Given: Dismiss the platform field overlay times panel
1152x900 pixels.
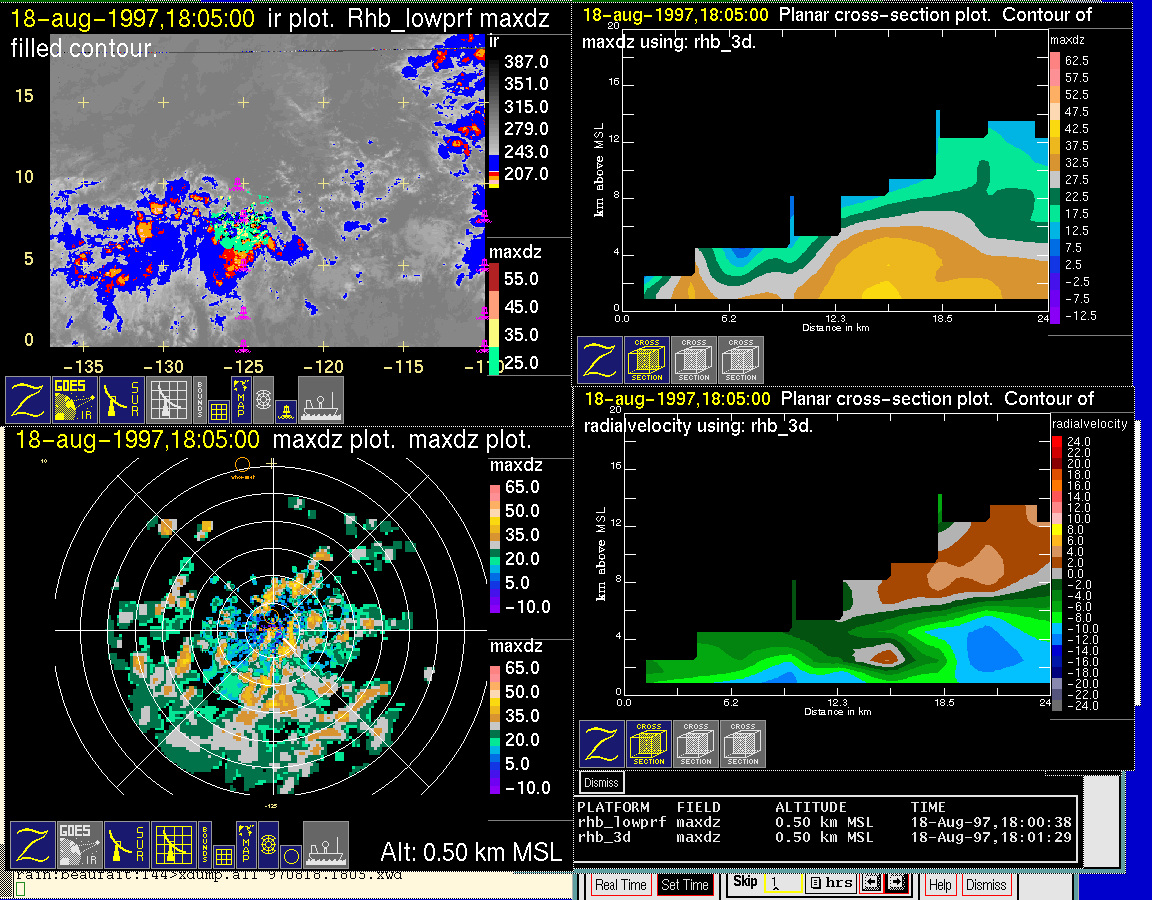Looking at the screenshot, I should pos(601,782).
